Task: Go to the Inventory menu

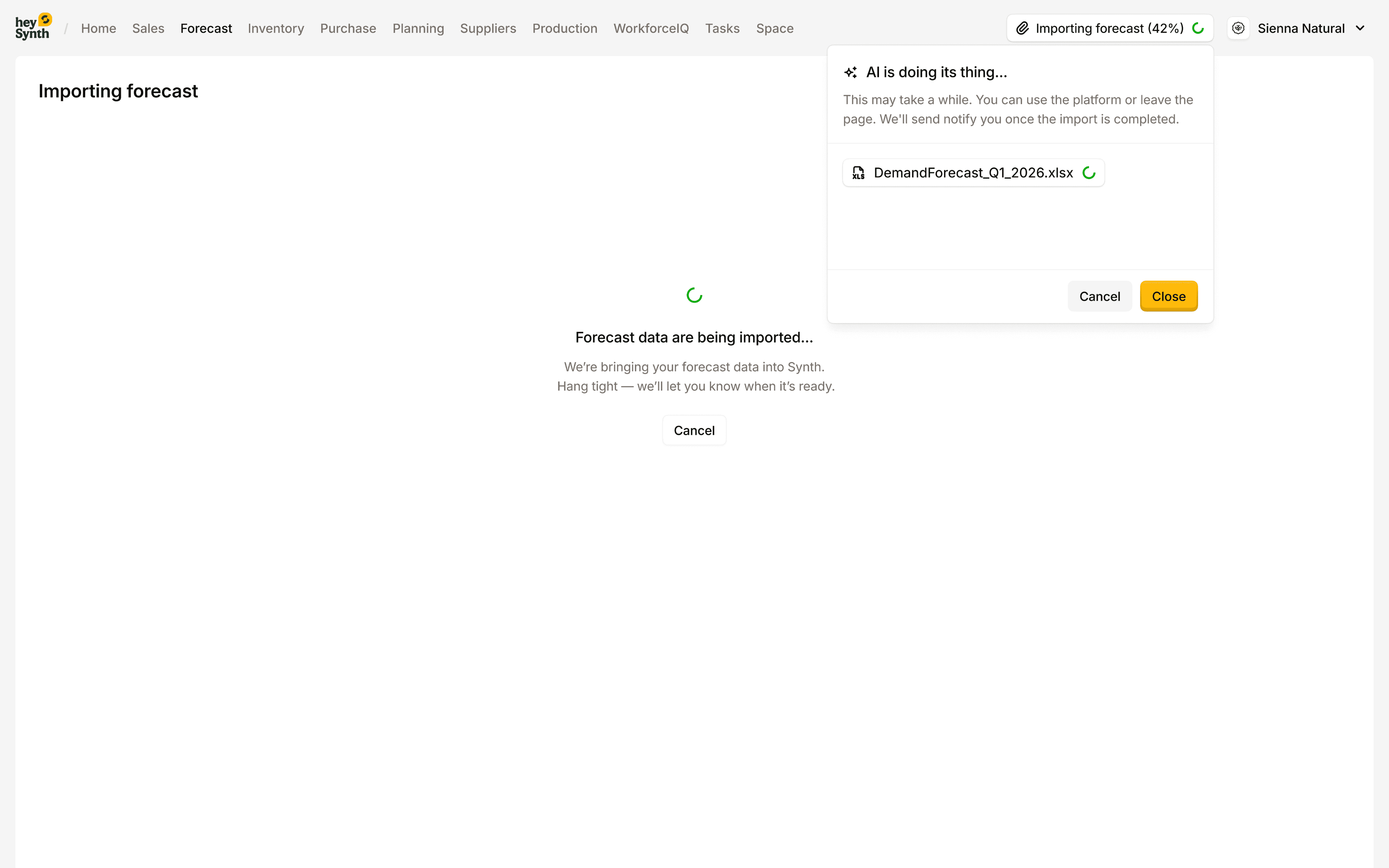Action: click(x=276, y=28)
